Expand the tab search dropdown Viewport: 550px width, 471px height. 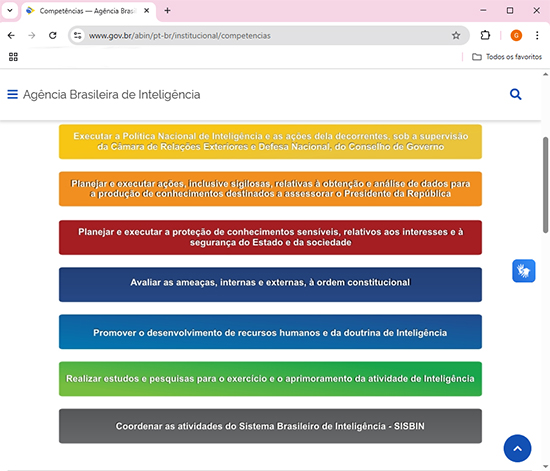(10, 11)
